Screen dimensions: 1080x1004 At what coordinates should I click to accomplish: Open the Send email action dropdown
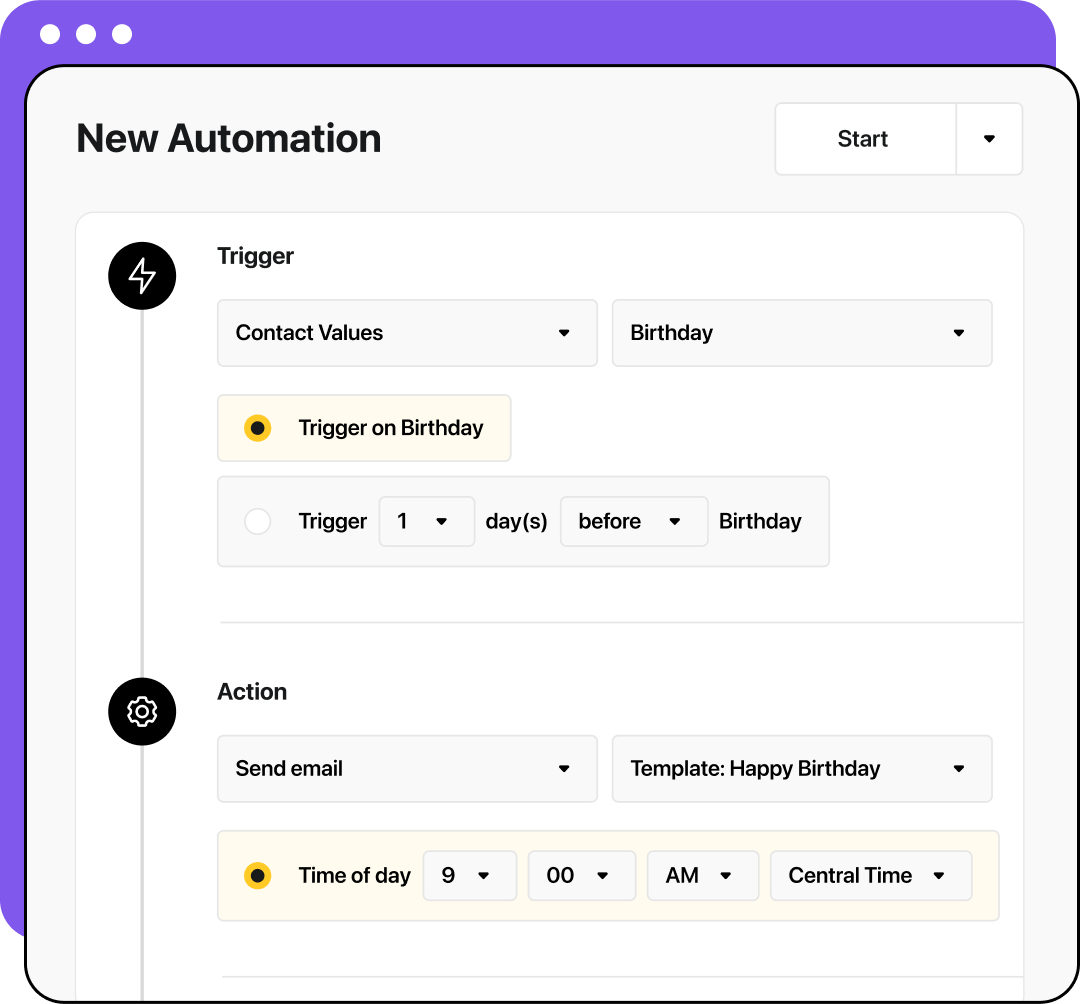pos(407,768)
